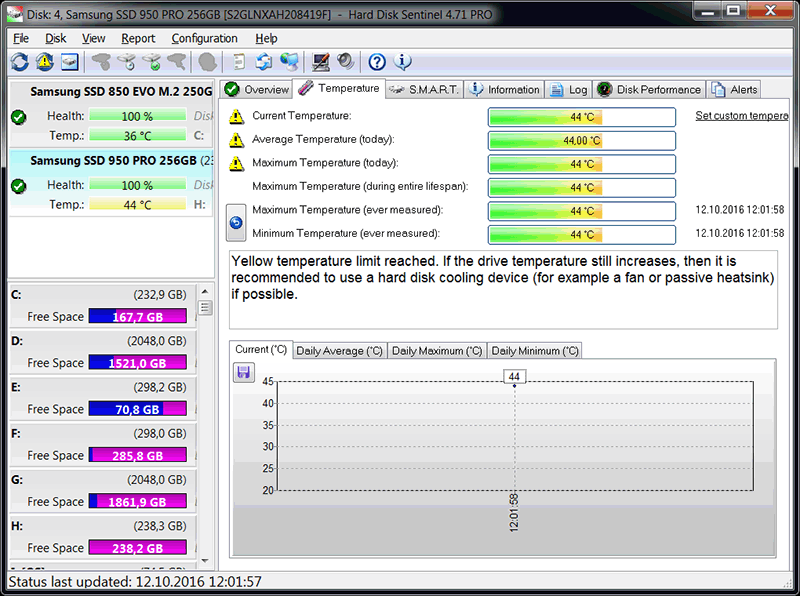The image size is (800, 596).
Task: Click the globe and monitor network toolbar icon
Action: [x=289, y=62]
